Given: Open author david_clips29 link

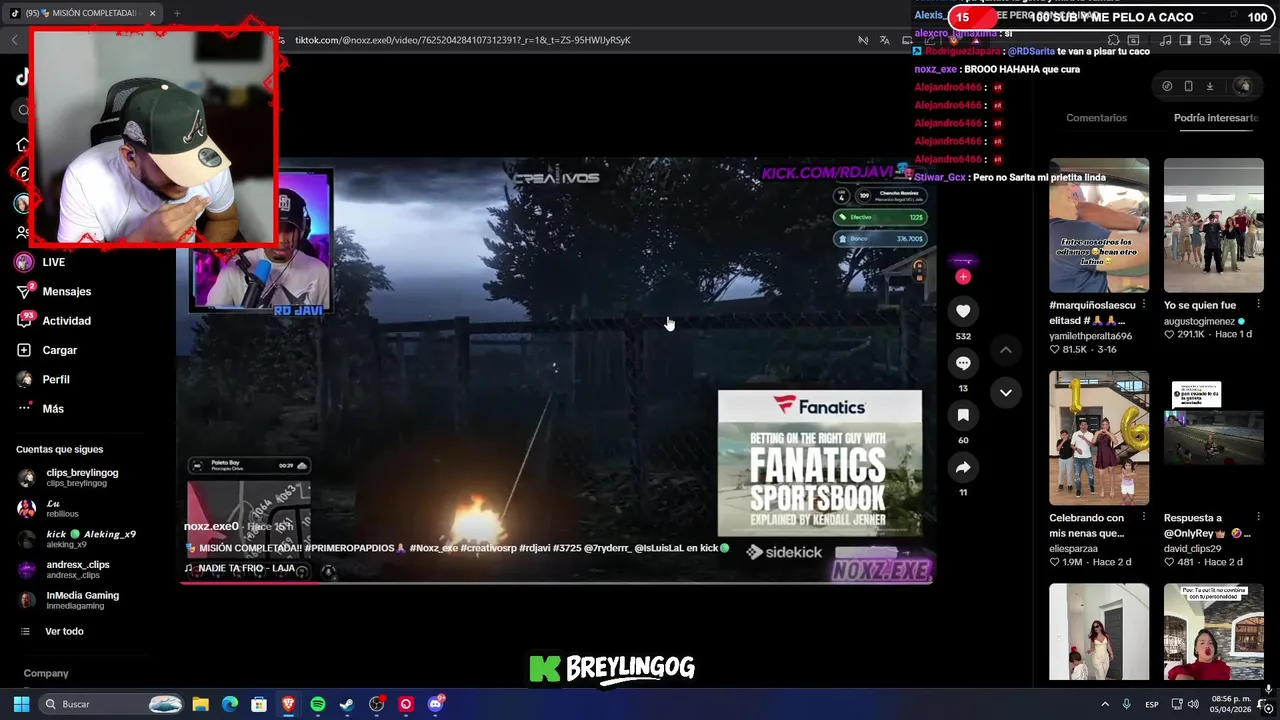Looking at the screenshot, I should (1192, 548).
